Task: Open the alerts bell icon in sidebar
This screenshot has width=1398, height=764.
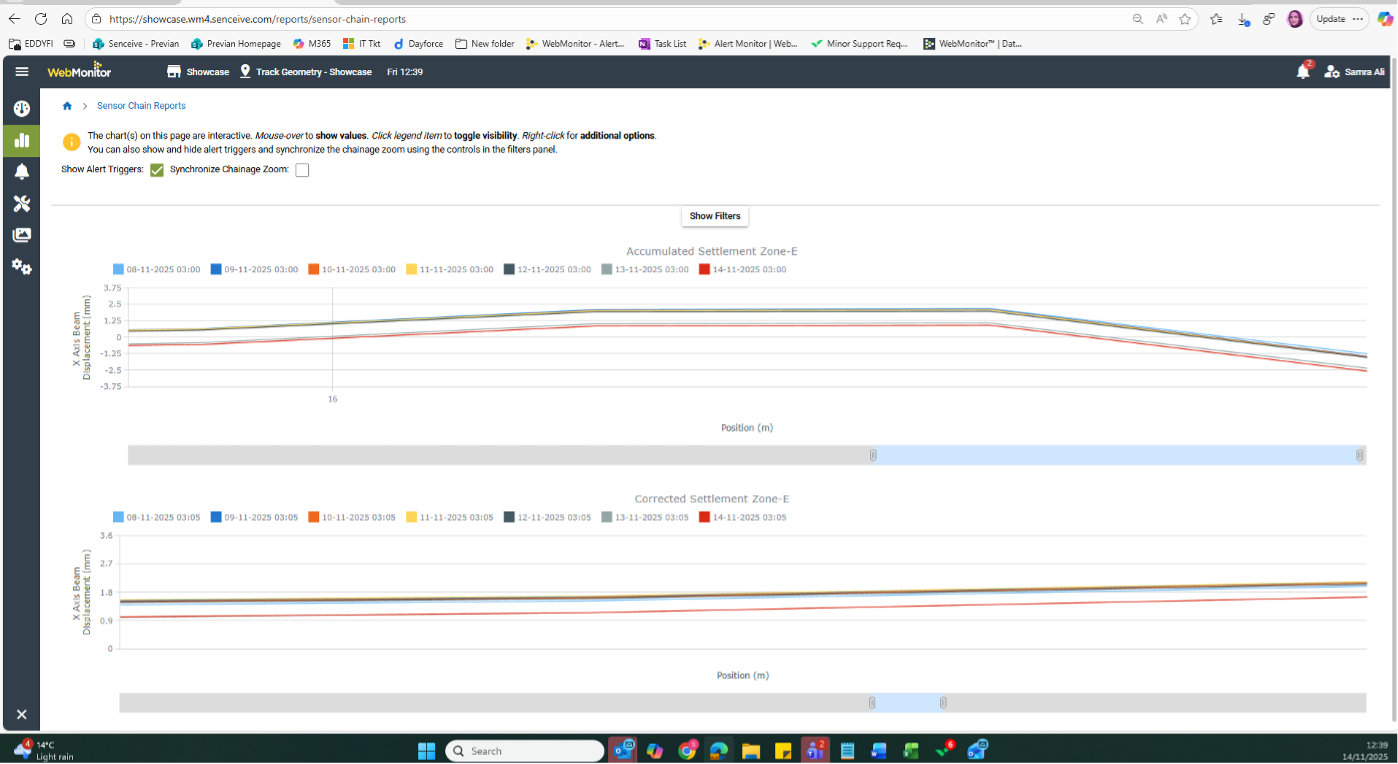Action: pyautogui.click(x=21, y=172)
